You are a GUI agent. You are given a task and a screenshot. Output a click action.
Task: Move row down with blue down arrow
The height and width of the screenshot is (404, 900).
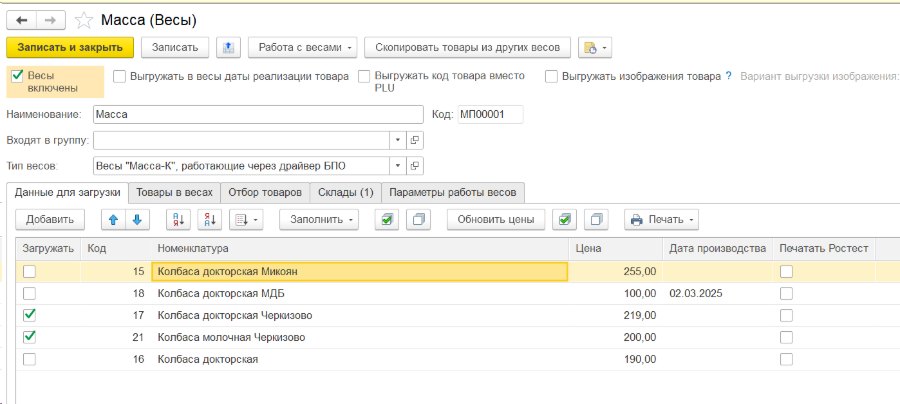click(x=137, y=219)
